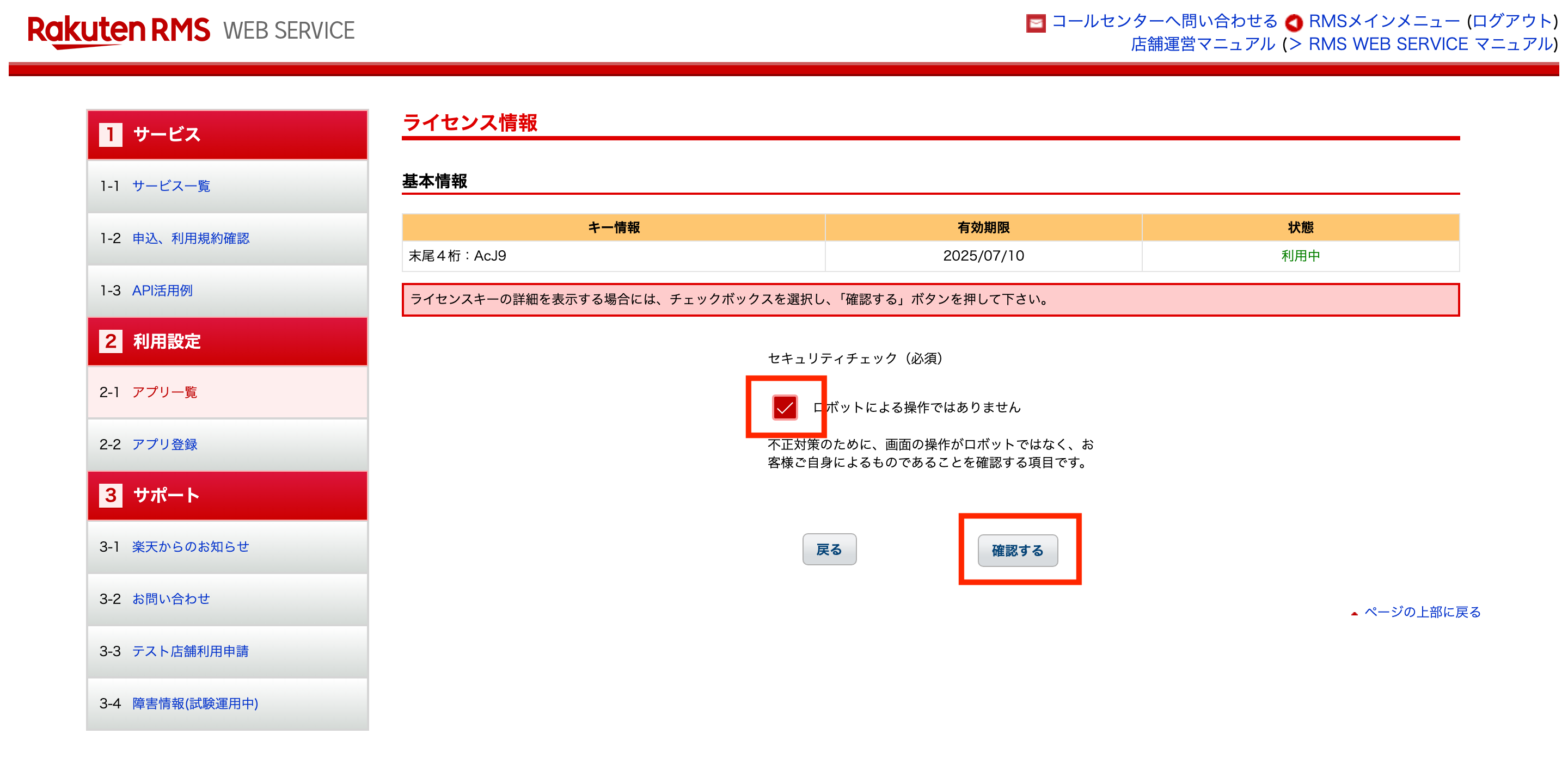This screenshot has height=765, width=1568.
Task: Open お問い合わせ in the sidebar
Action: (171, 599)
